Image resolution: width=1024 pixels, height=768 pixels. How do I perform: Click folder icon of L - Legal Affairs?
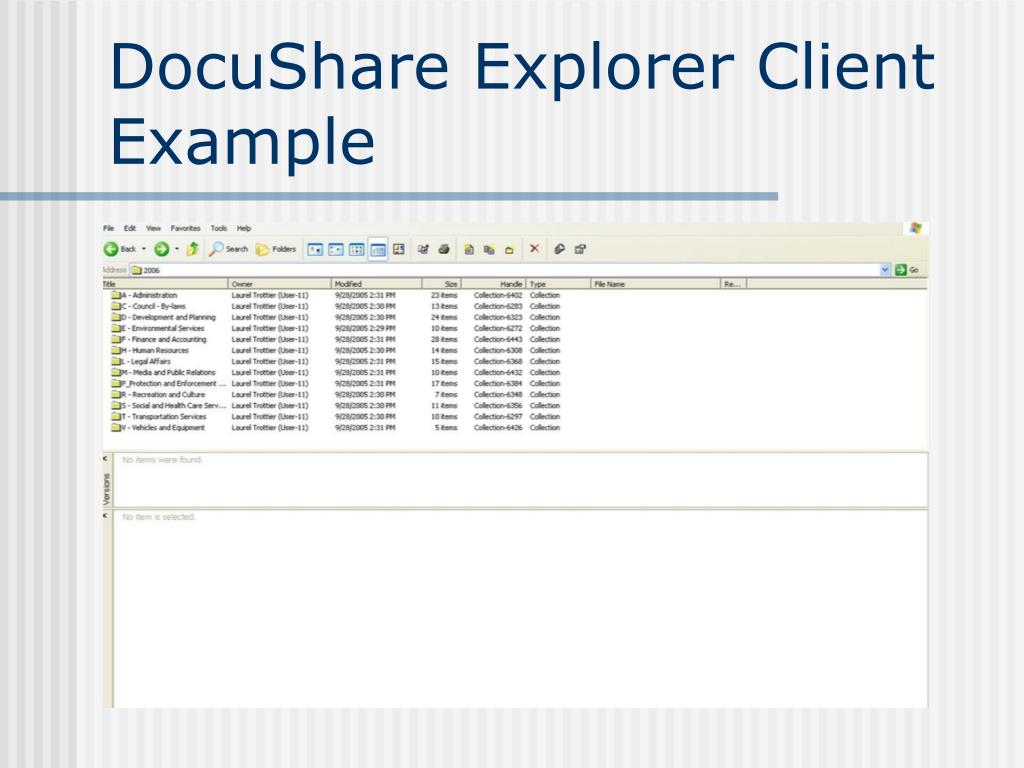pyautogui.click(x=116, y=361)
